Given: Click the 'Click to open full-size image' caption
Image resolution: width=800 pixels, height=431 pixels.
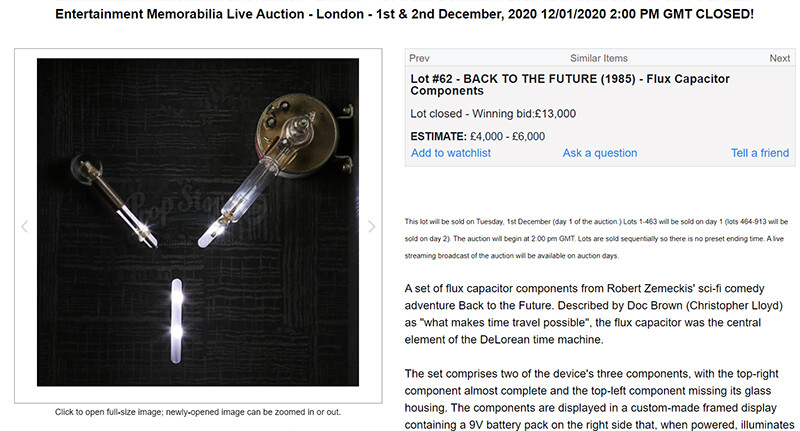Looking at the screenshot, I should pos(198,412).
